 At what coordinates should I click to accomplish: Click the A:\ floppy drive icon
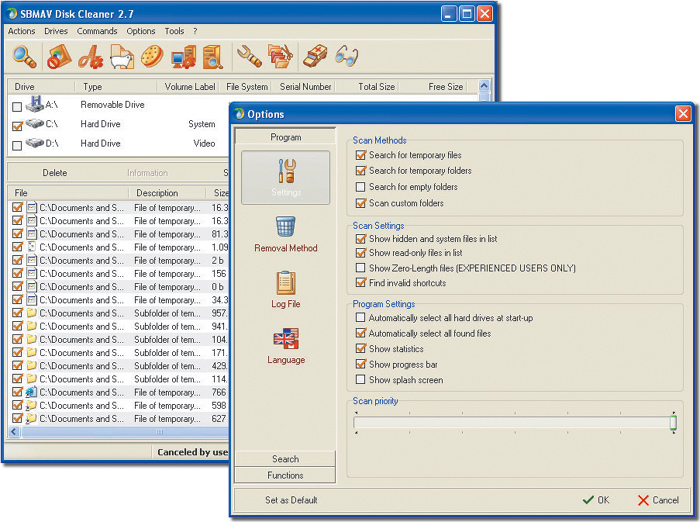pyautogui.click(x=34, y=104)
